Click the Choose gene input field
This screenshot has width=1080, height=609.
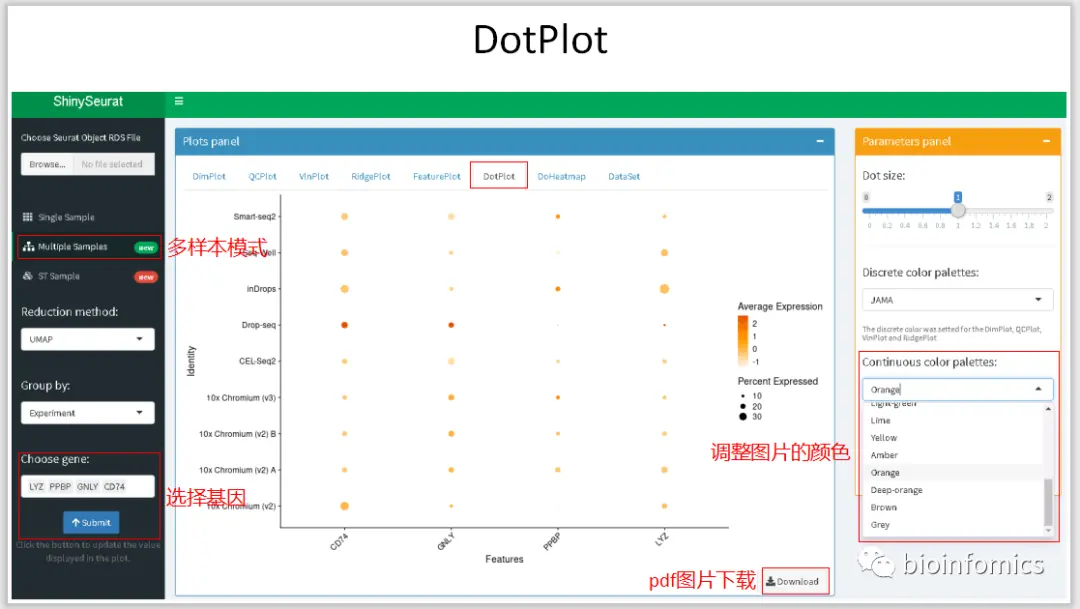tap(87, 486)
